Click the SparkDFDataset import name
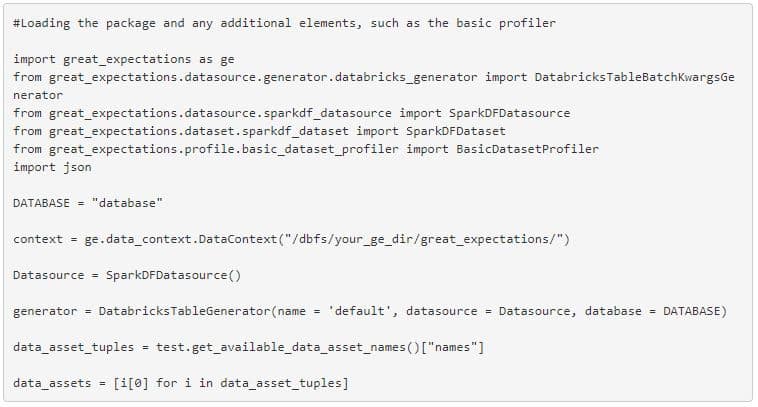Screen dimensions: 758x407 point(455,131)
